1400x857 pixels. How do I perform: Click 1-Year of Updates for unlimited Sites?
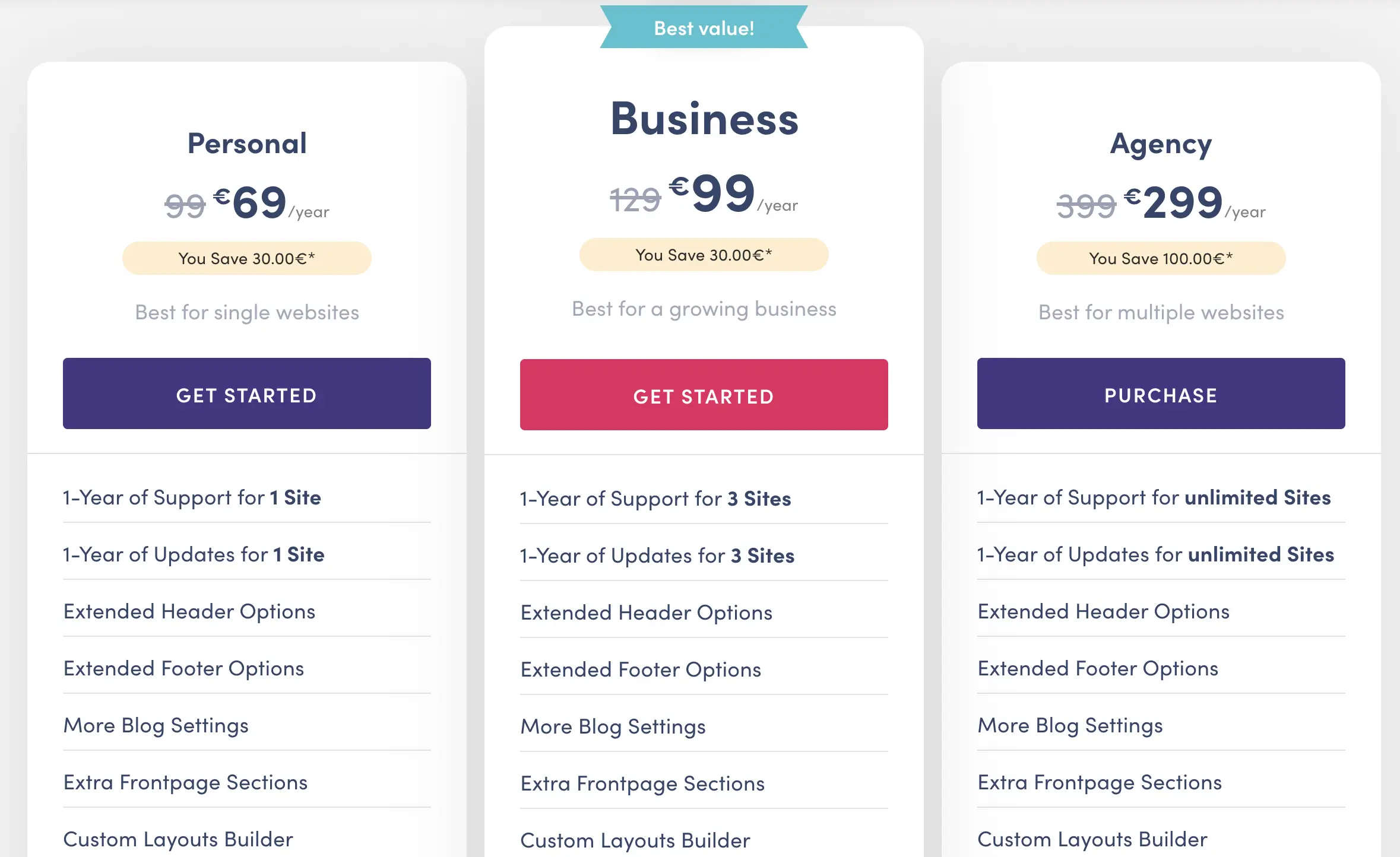(x=1155, y=554)
